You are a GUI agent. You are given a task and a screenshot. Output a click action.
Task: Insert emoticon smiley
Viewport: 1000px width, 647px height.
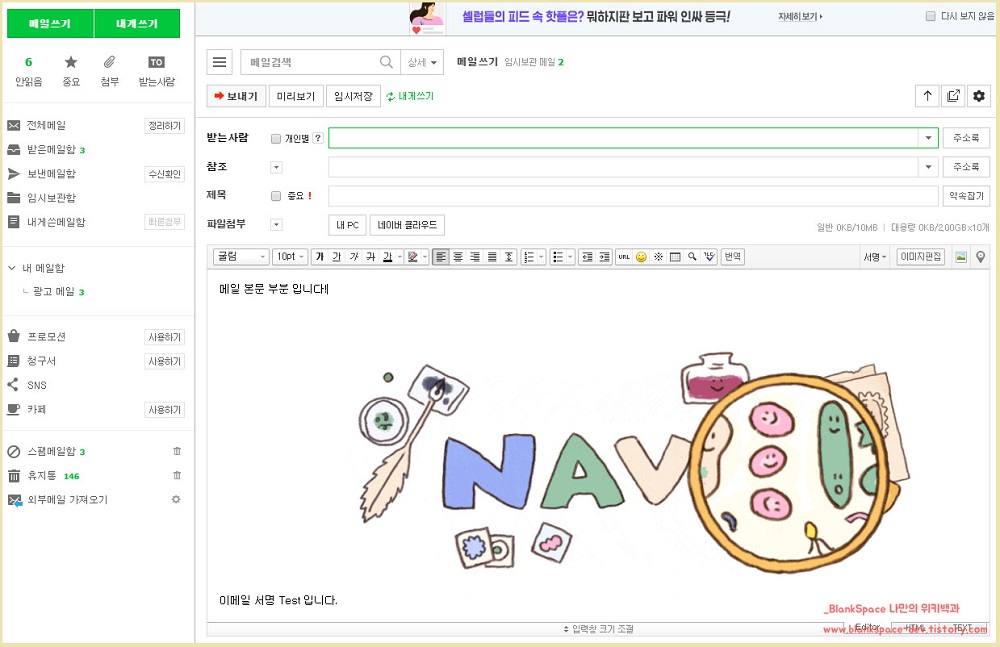[x=641, y=257]
